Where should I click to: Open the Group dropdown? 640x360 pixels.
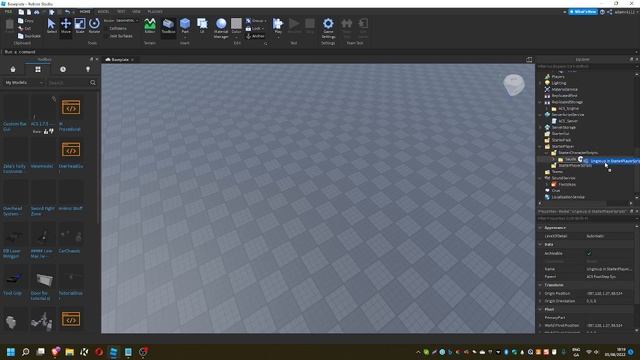click(x=256, y=21)
